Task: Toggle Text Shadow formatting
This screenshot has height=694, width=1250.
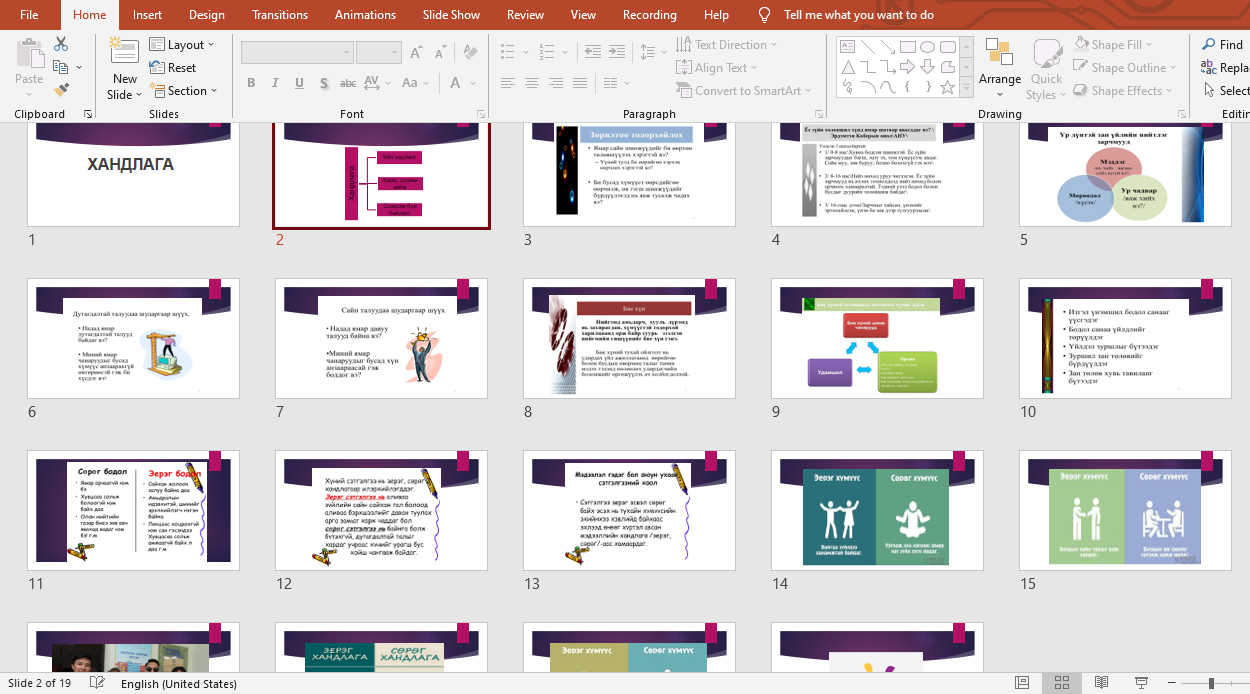Action: pos(323,83)
